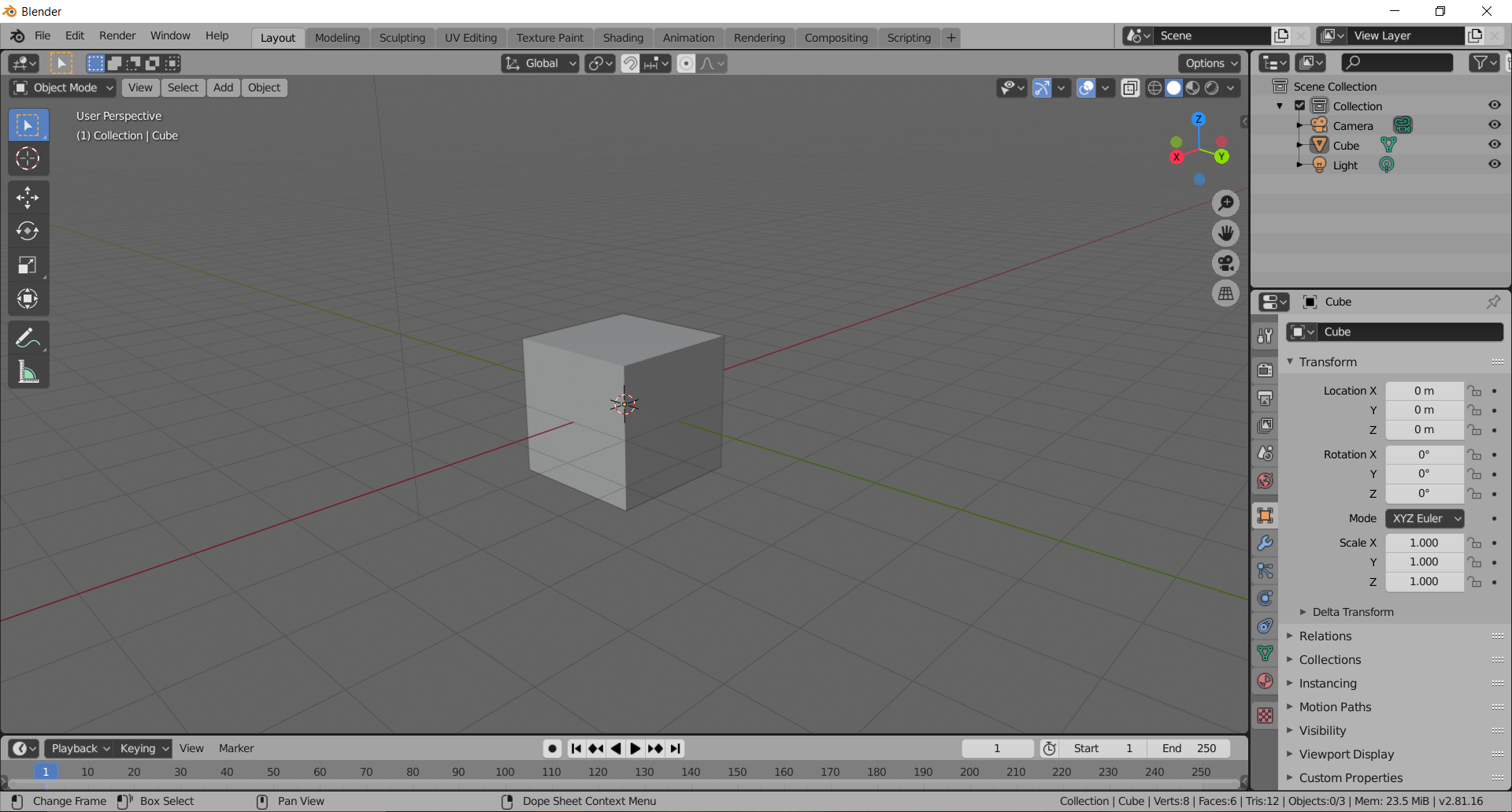Select the Move tool
Screen dimensions: 1512x812
[28, 197]
